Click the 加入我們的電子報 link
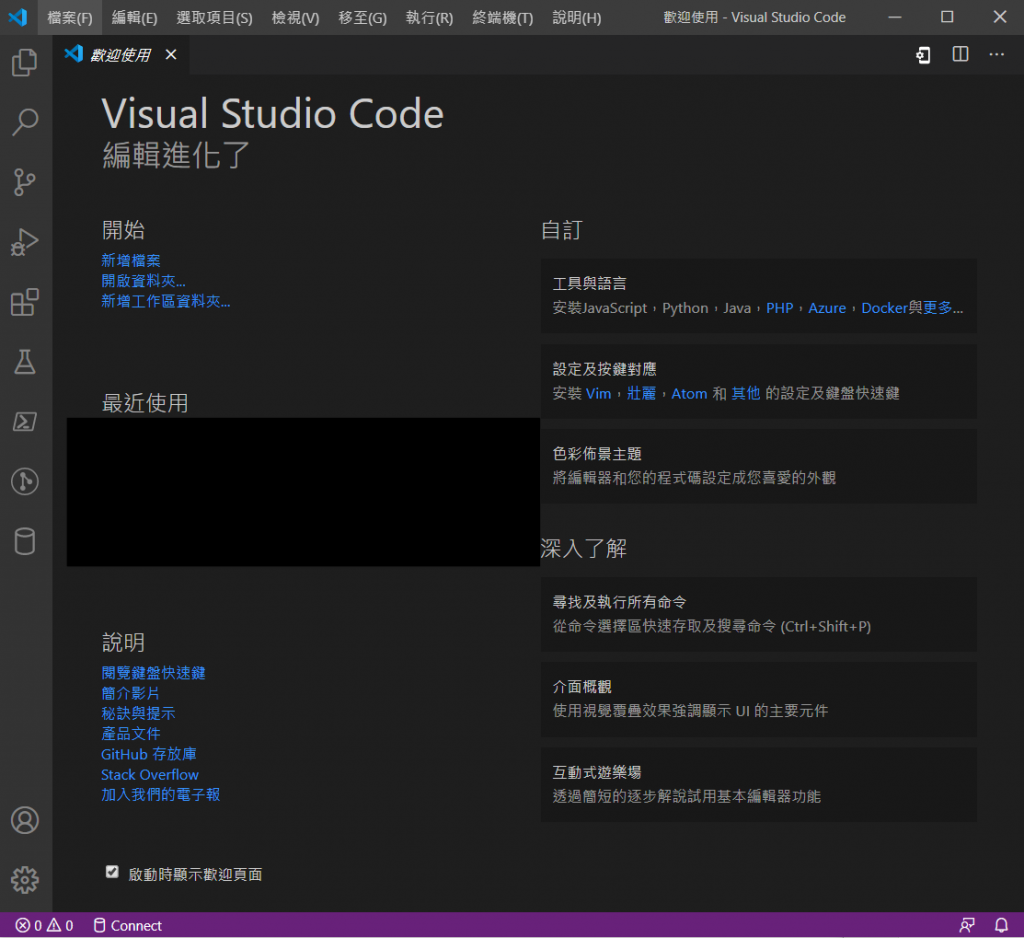 [x=161, y=795]
